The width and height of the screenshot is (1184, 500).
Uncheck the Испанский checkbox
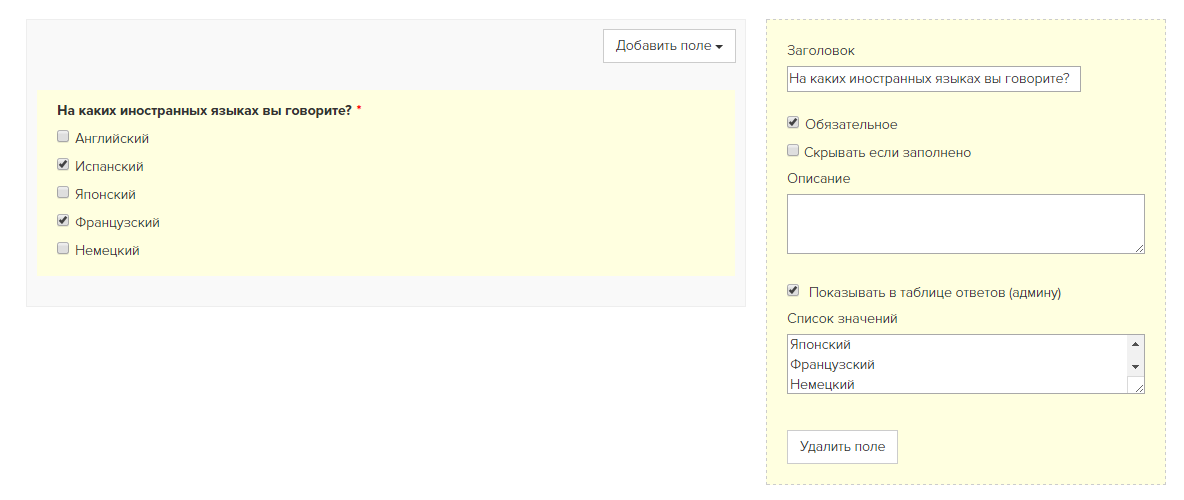coord(63,165)
